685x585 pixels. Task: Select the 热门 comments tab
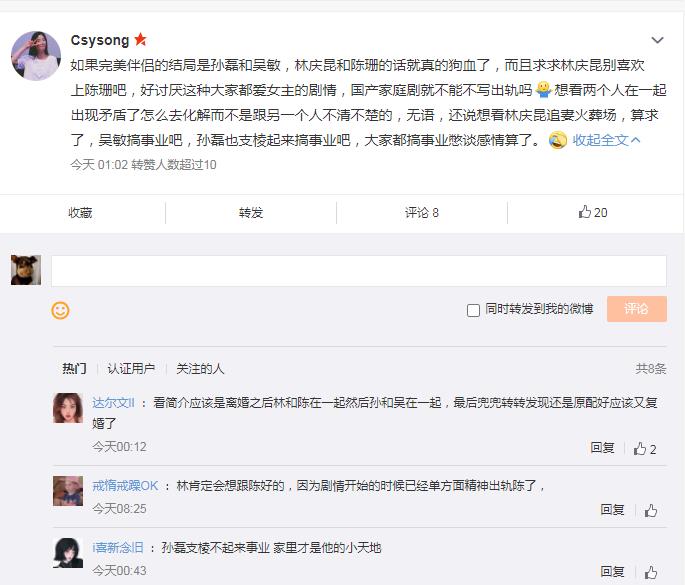[74, 369]
